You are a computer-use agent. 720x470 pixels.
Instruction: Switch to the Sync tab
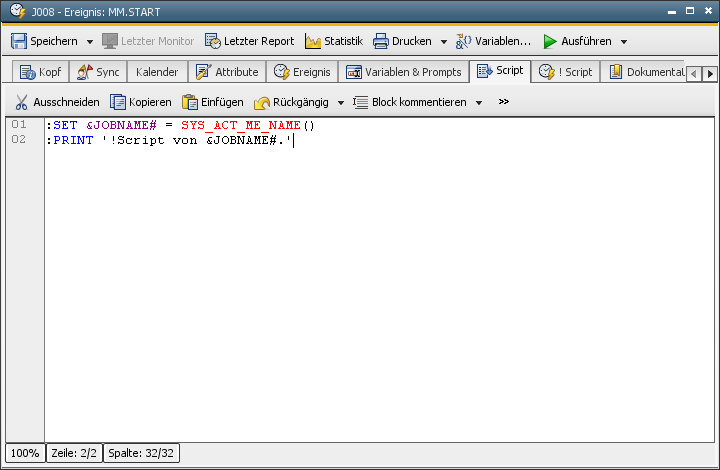coord(98,72)
